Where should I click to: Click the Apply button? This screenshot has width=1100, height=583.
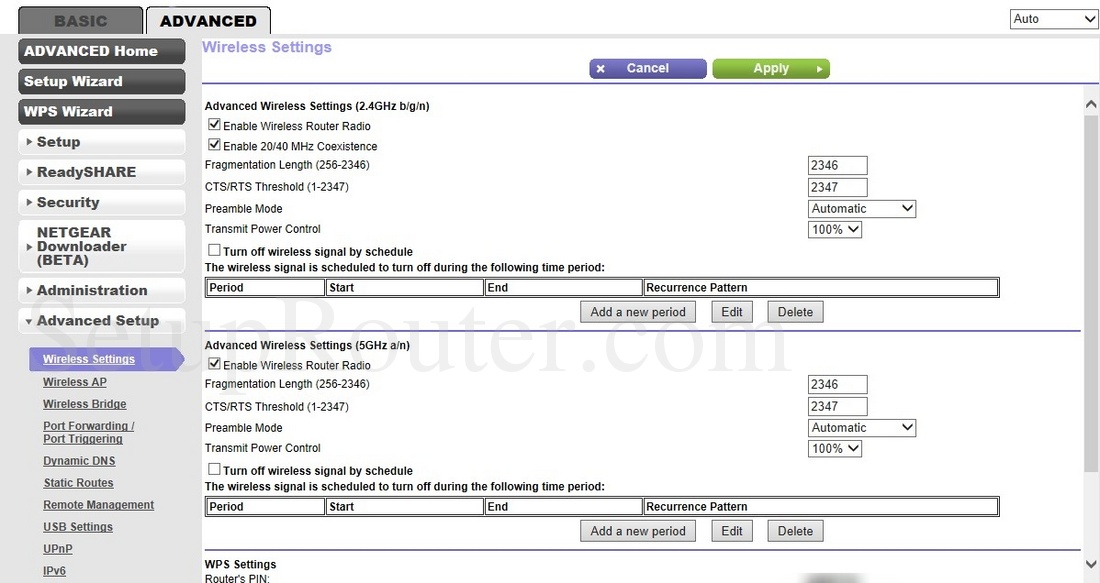pyautogui.click(x=770, y=68)
